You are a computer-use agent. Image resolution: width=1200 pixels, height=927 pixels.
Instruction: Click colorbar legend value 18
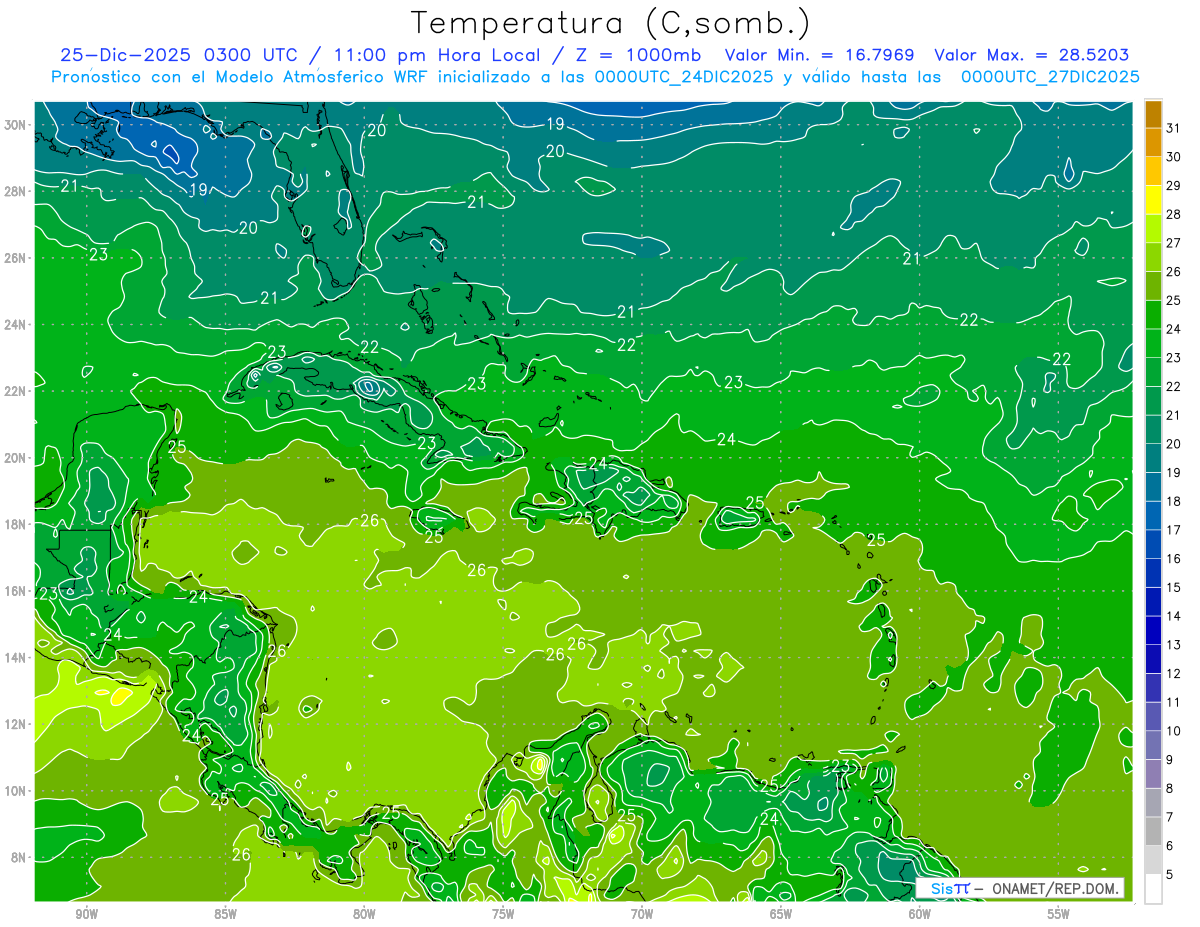tap(1174, 501)
